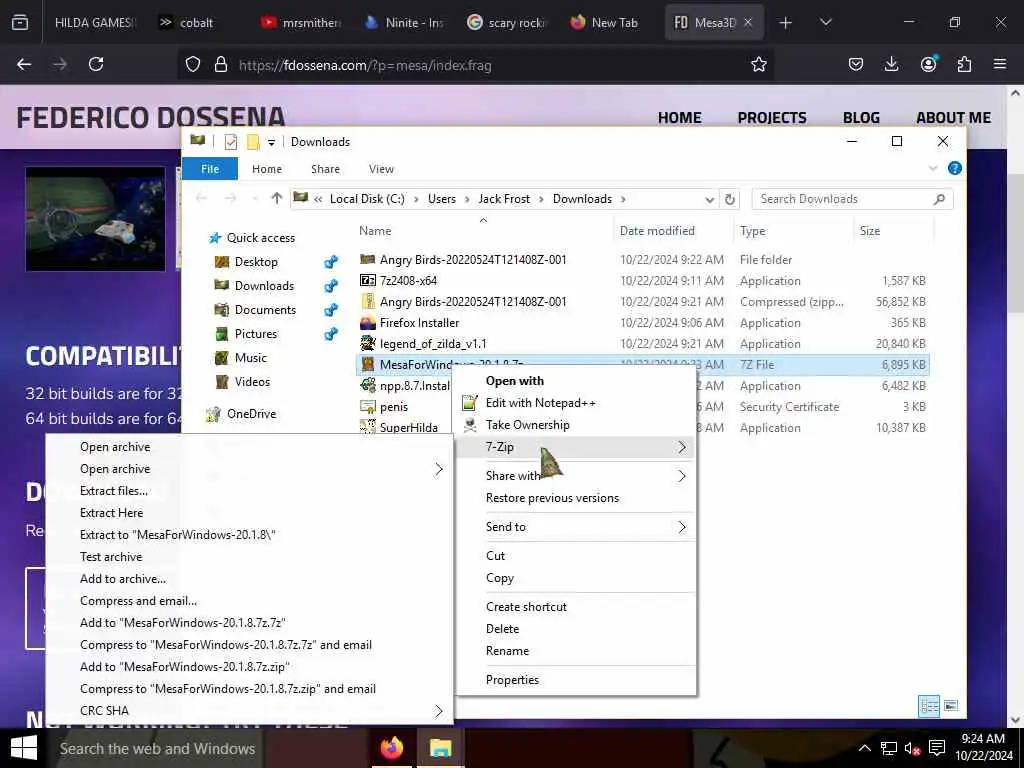The width and height of the screenshot is (1024, 768).
Task: Select Desktop in Quick access
Action: click(x=255, y=262)
